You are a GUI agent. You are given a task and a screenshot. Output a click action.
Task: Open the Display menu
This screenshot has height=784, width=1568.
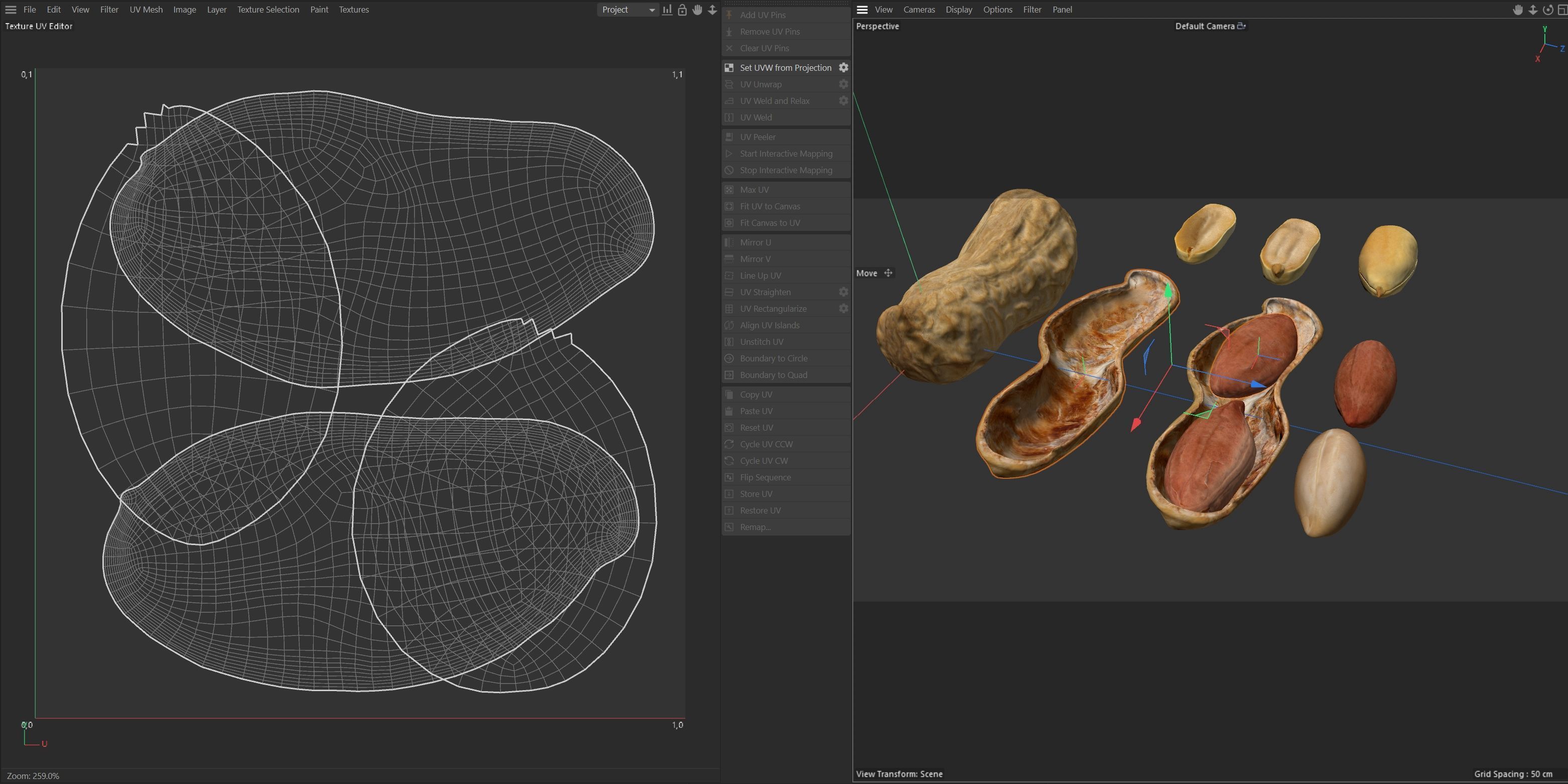[959, 10]
